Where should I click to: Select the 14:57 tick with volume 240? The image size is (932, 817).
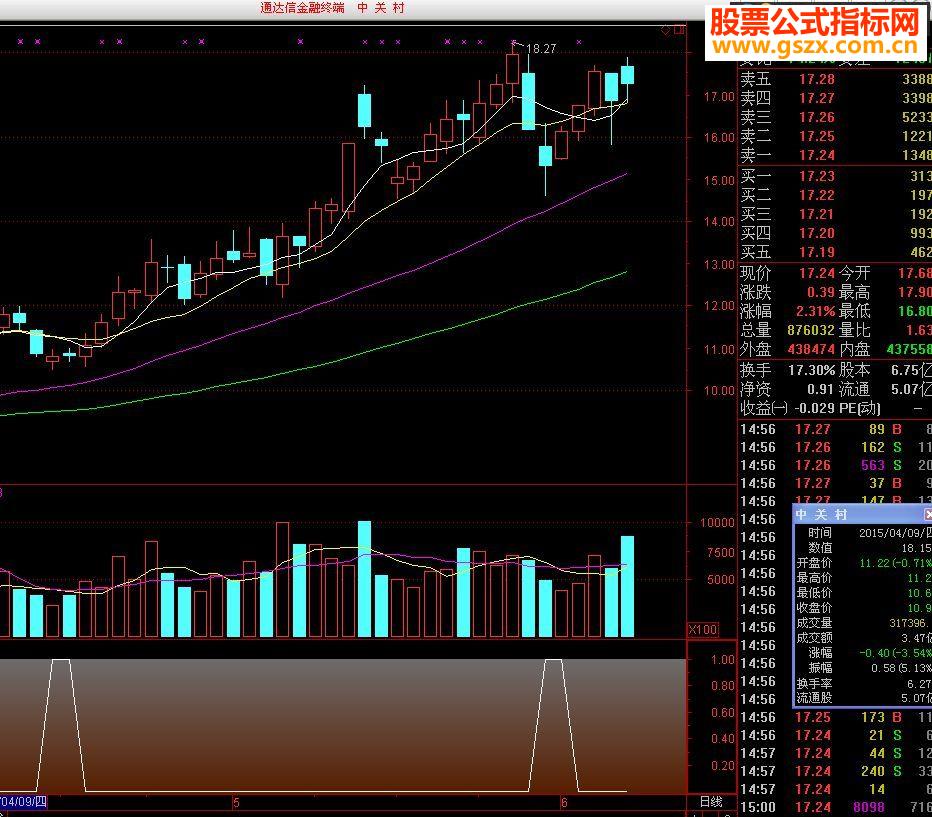pyautogui.click(x=835, y=771)
